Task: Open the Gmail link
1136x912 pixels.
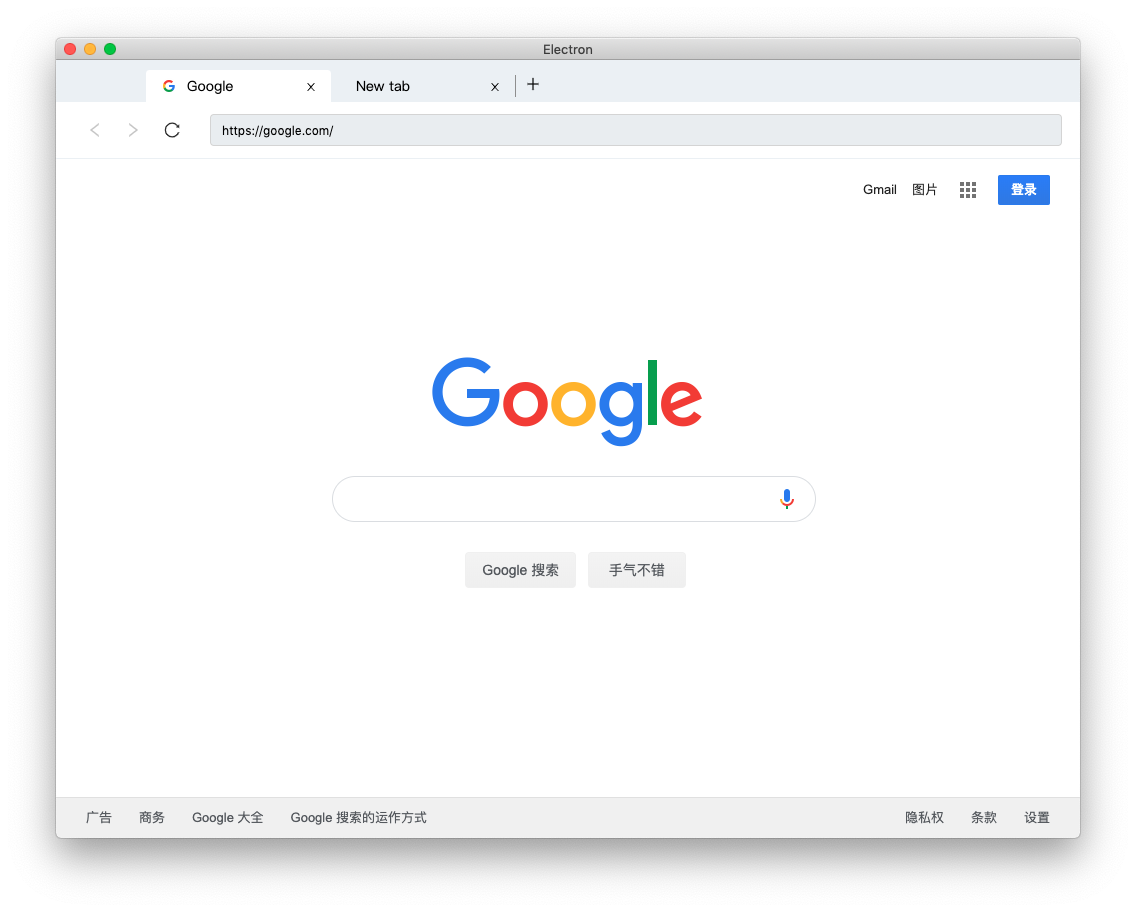Action: pos(880,190)
